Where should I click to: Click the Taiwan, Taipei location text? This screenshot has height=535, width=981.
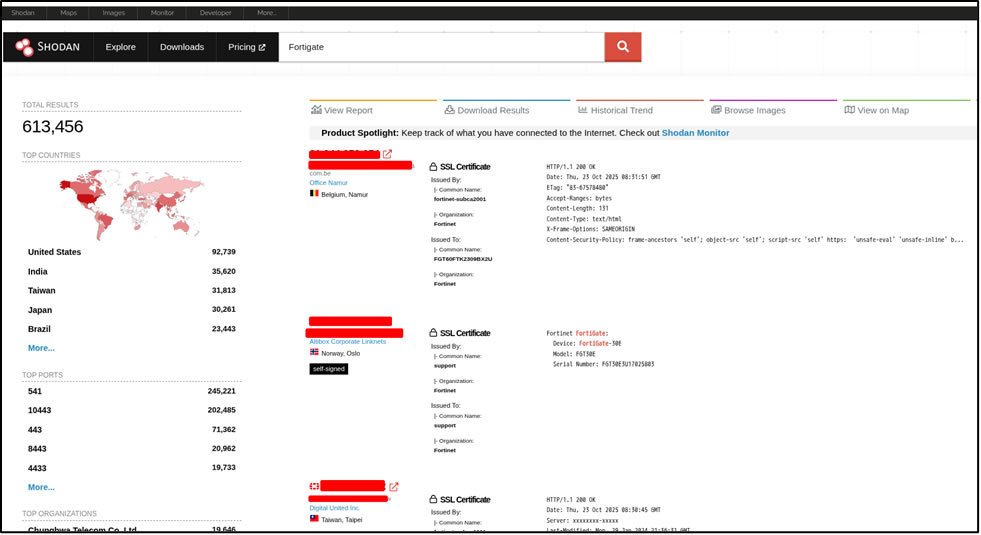[342, 520]
